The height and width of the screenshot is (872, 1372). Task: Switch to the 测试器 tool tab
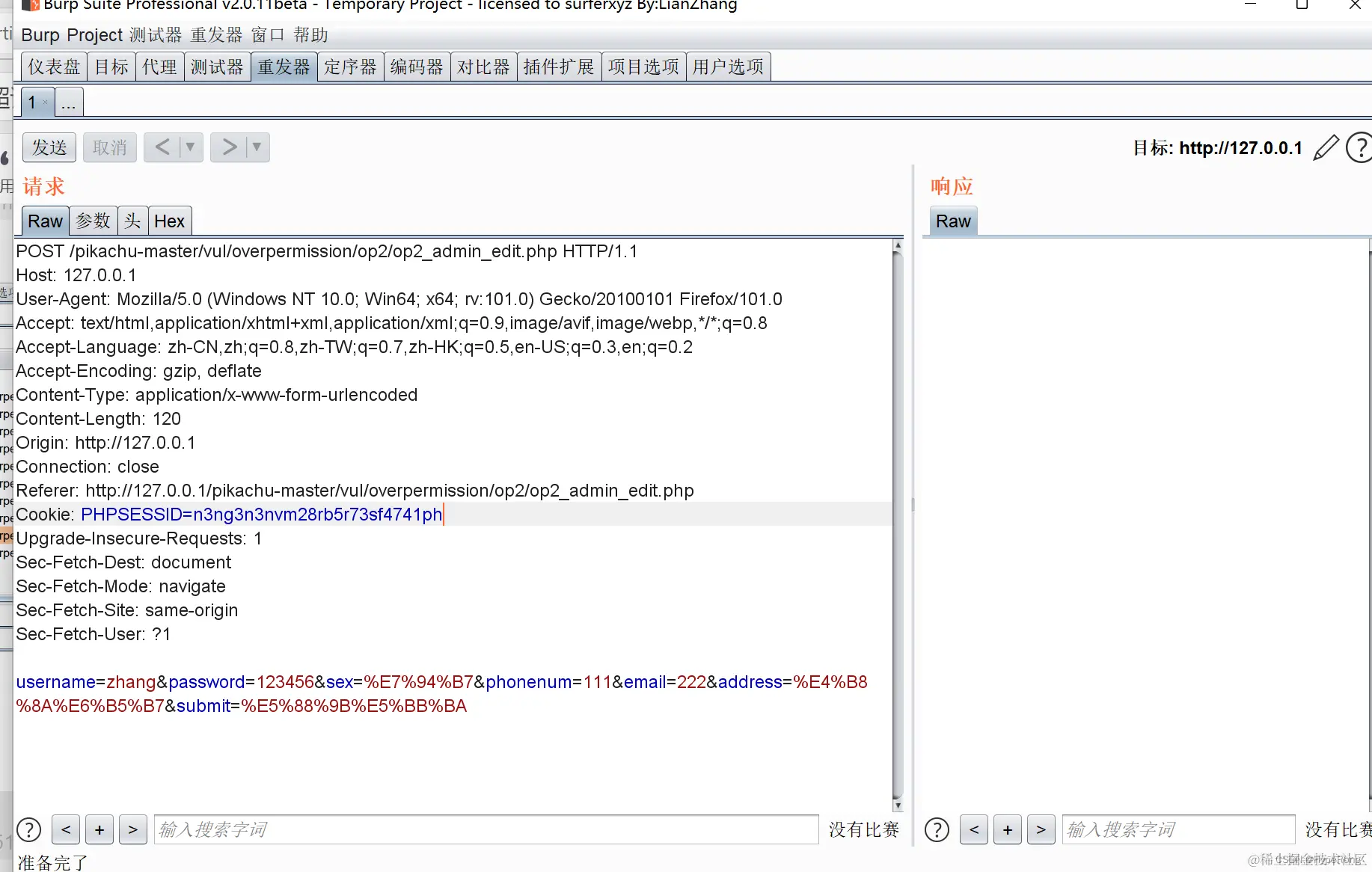click(x=217, y=67)
